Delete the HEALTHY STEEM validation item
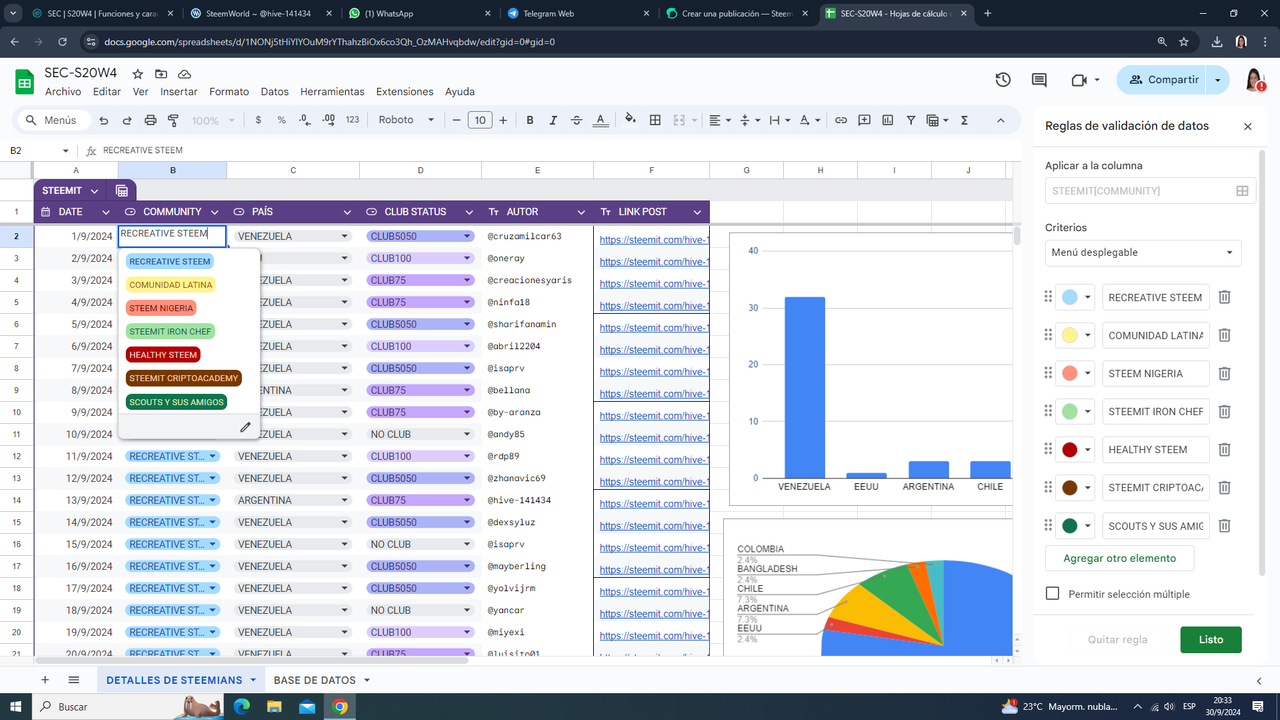Viewport: 1280px width, 720px height. (x=1224, y=449)
